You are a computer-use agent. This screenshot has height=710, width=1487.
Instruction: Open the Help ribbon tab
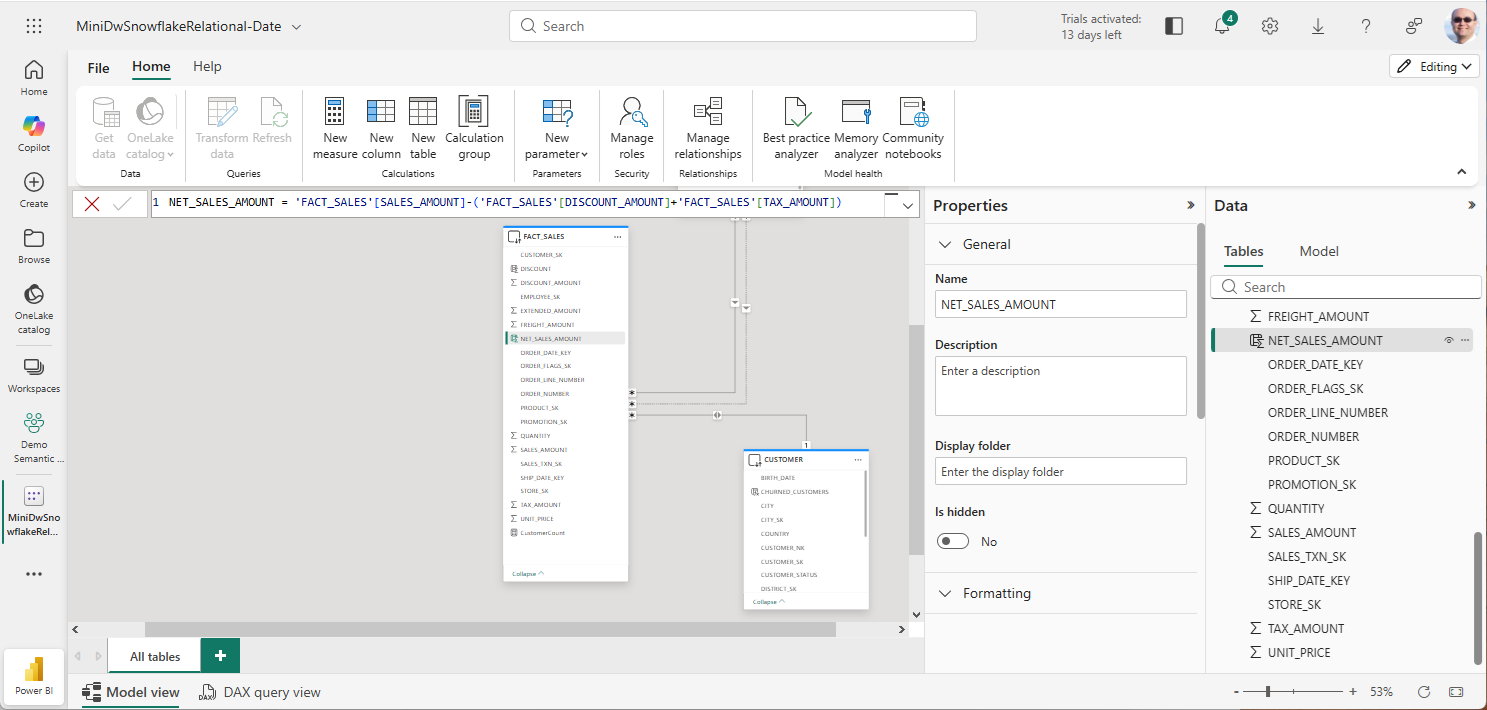pos(207,66)
